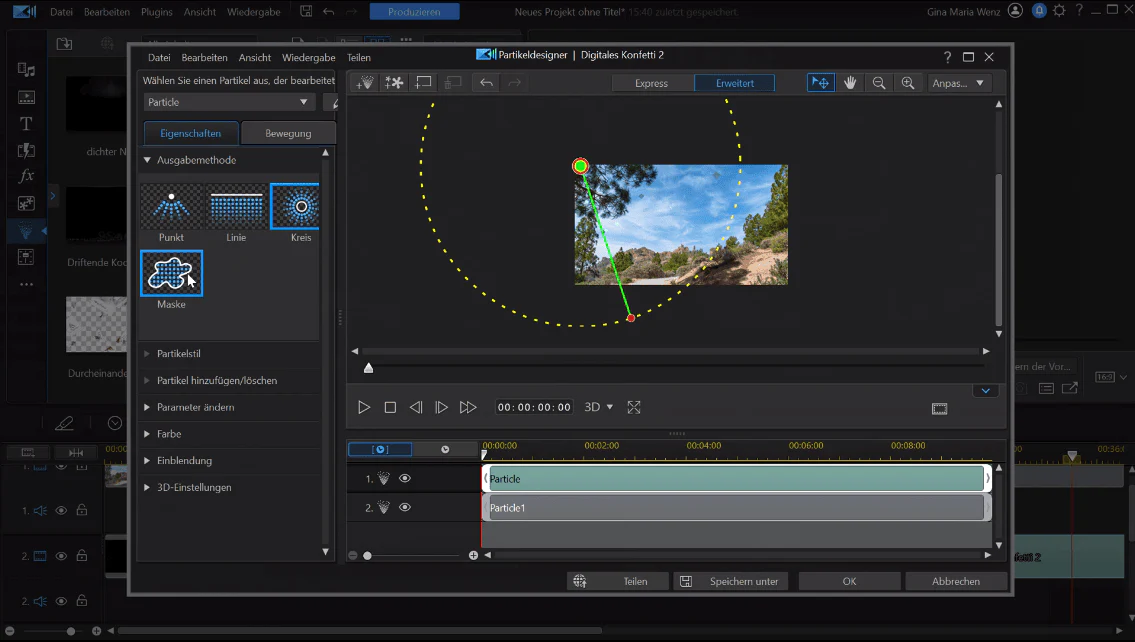
Task: Undo last action in Partikeldesigner
Action: (x=486, y=83)
